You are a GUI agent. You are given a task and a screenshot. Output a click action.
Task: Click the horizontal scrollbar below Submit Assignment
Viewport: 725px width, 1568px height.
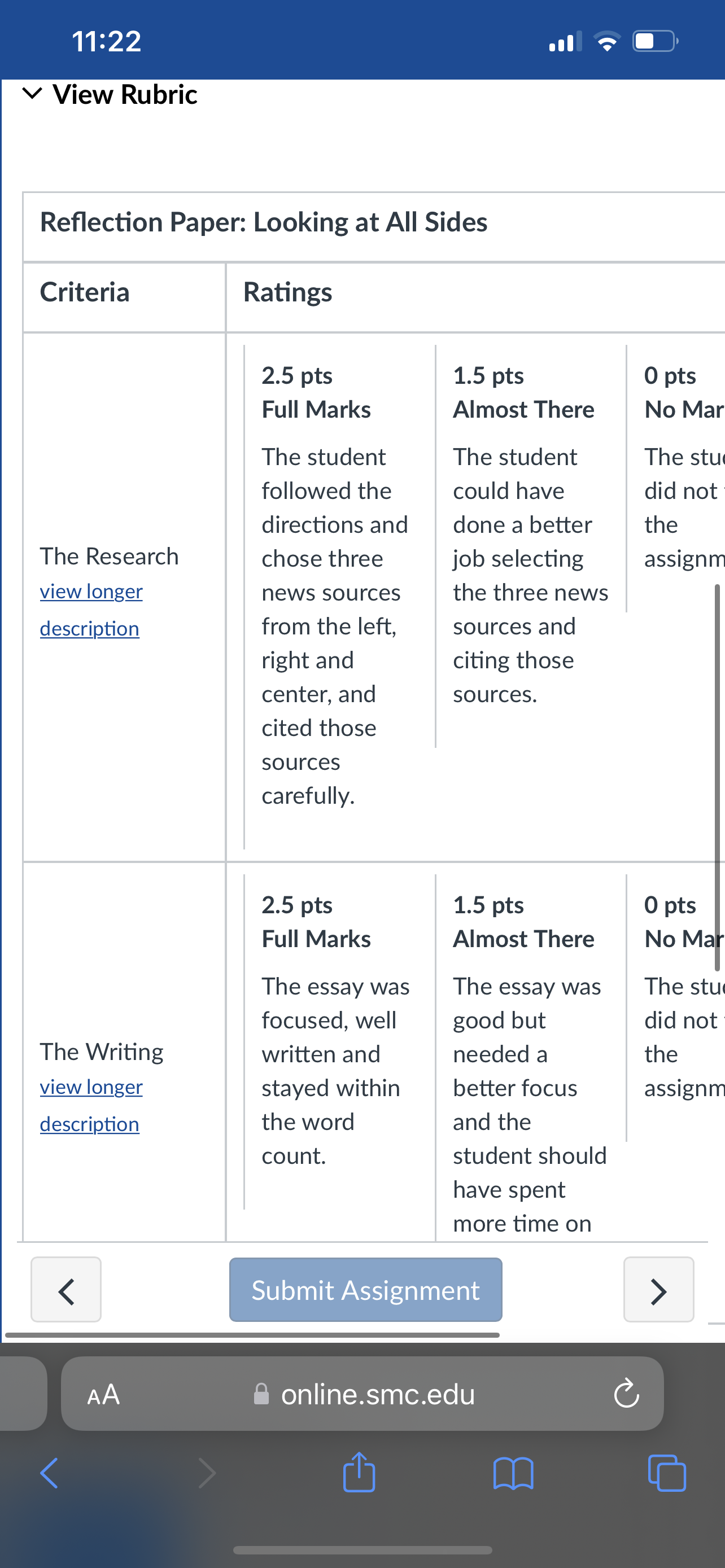[252, 1335]
